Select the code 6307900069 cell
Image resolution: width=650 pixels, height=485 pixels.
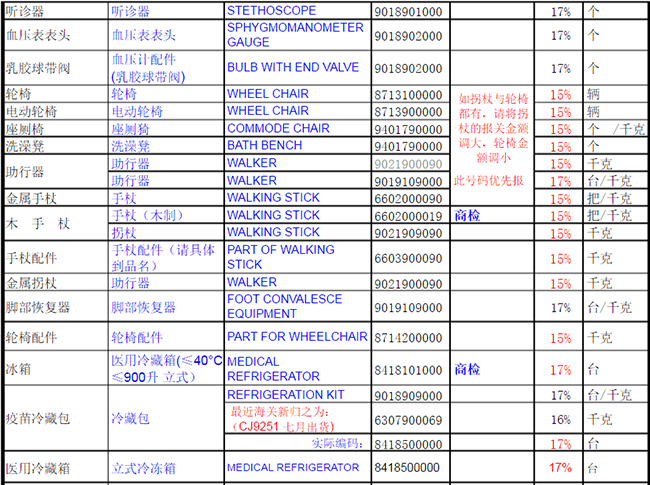click(407, 419)
